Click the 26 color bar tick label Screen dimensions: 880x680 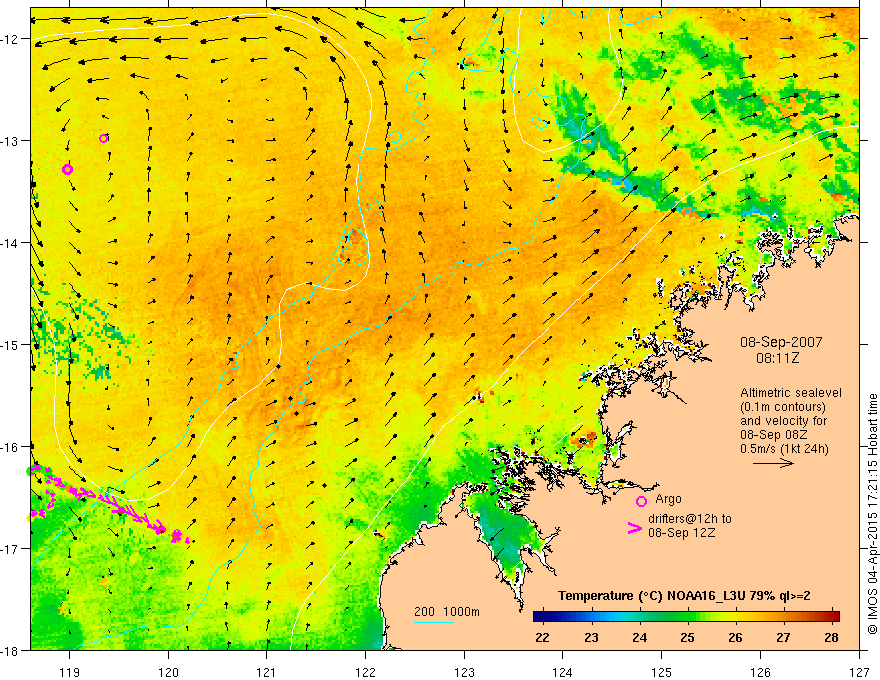click(735, 637)
